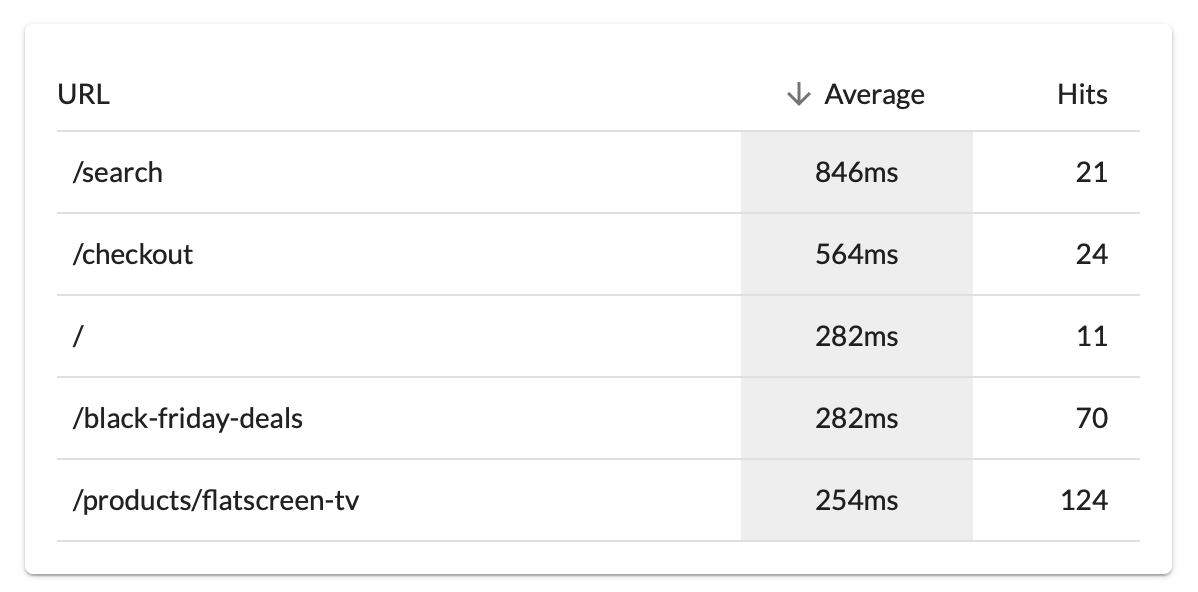Click the descending sort arrow icon
The width and height of the screenshot is (1198, 592).
point(797,95)
